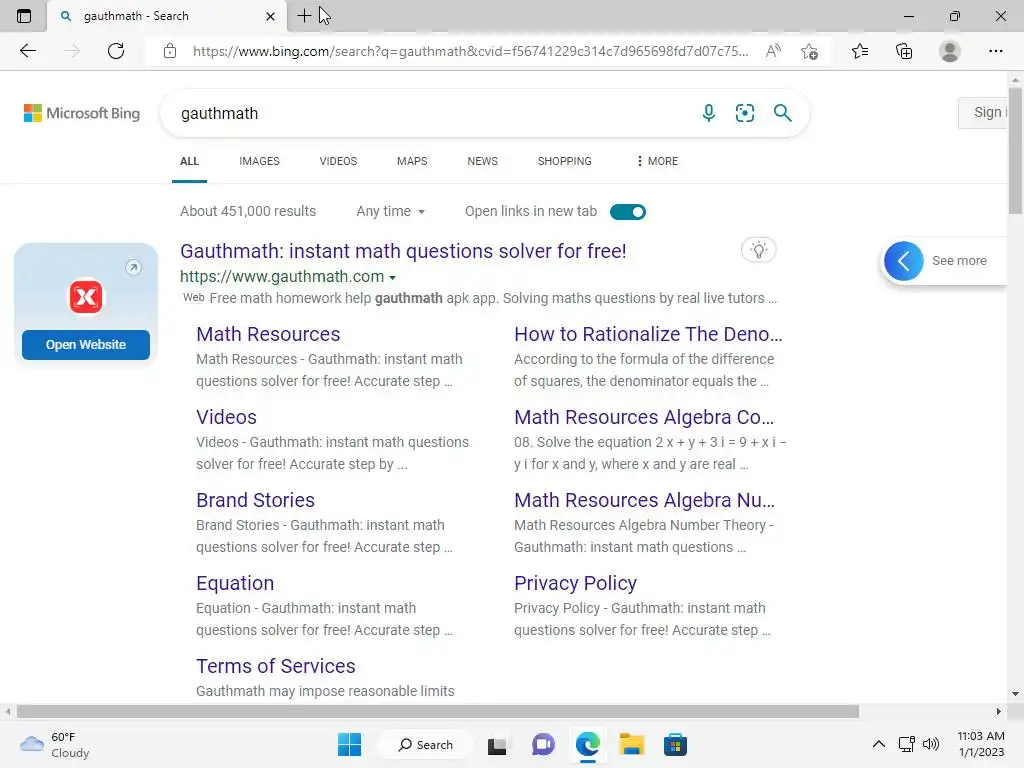Image resolution: width=1024 pixels, height=768 pixels.
Task: Open Read aloud icon in address bar
Action: click(773, 51)
